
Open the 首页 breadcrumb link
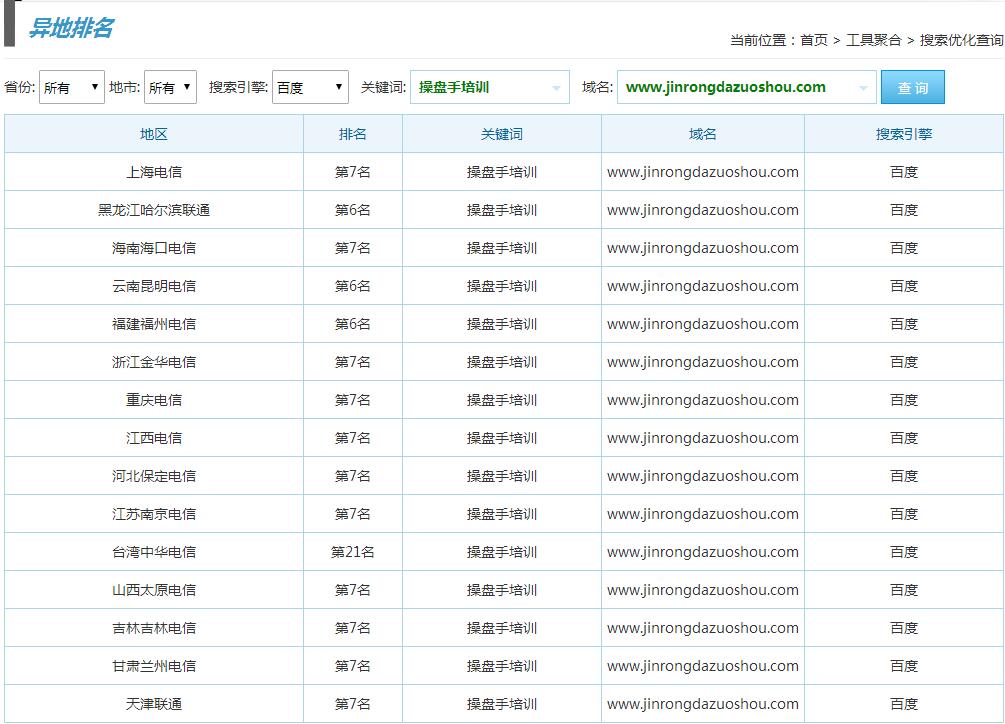pyautogui.click(x=814, y=40)
